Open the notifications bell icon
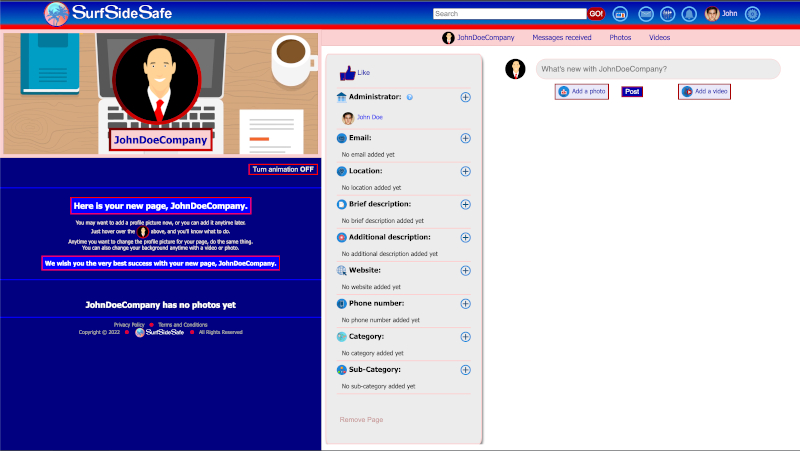 pos(689,14)
